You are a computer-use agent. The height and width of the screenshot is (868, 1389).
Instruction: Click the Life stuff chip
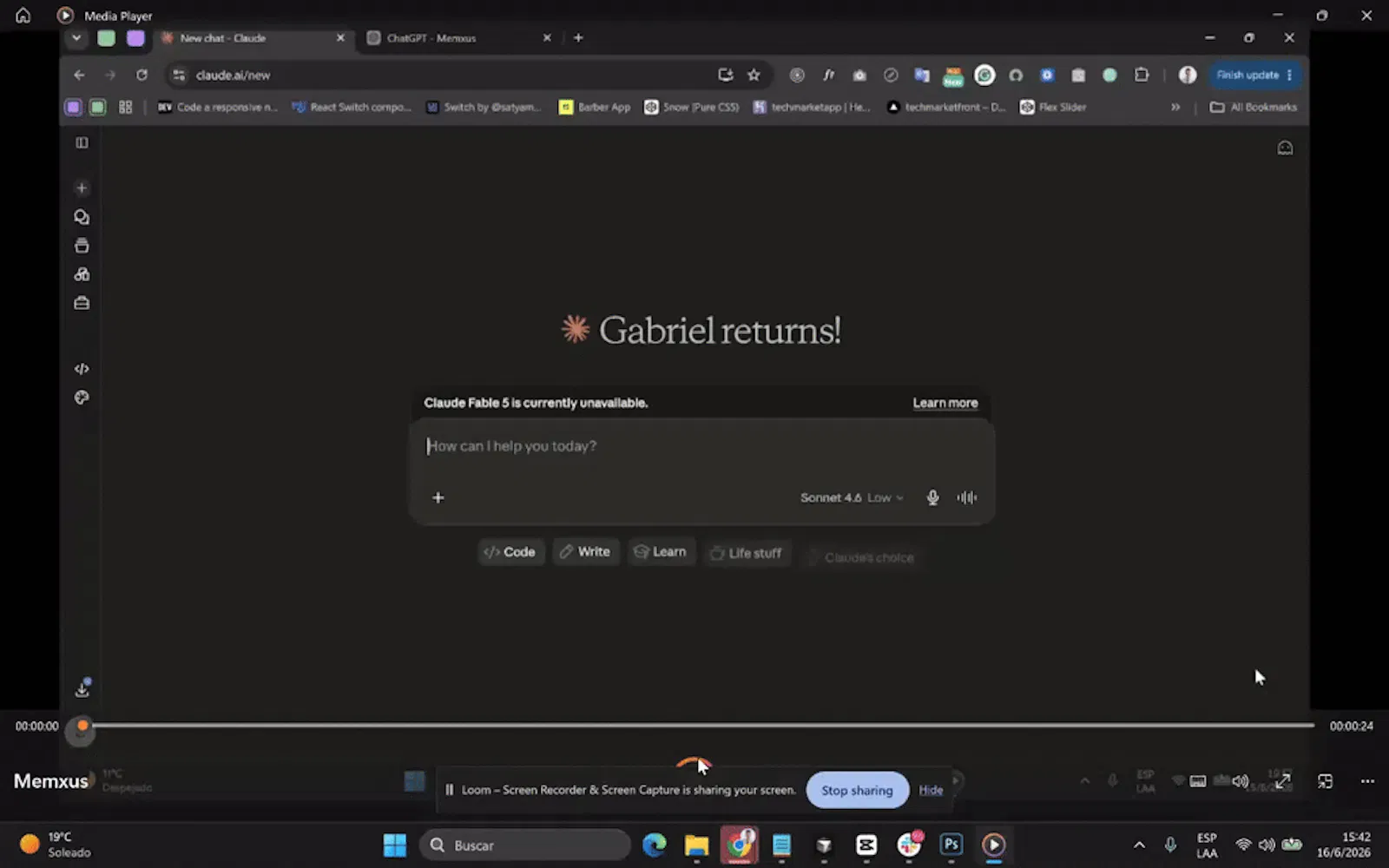pyautogui.click(x=747, y=553)
